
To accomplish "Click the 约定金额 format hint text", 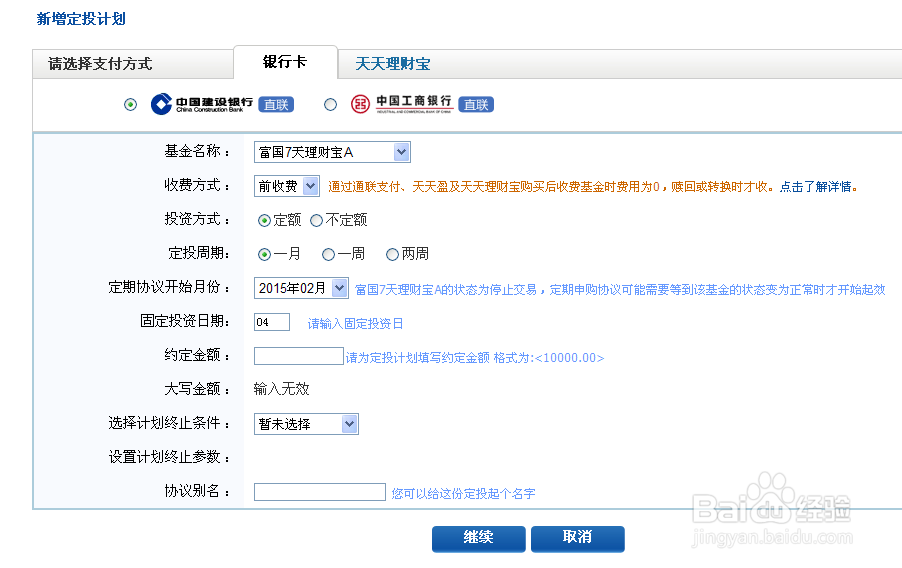I will 475,358.
